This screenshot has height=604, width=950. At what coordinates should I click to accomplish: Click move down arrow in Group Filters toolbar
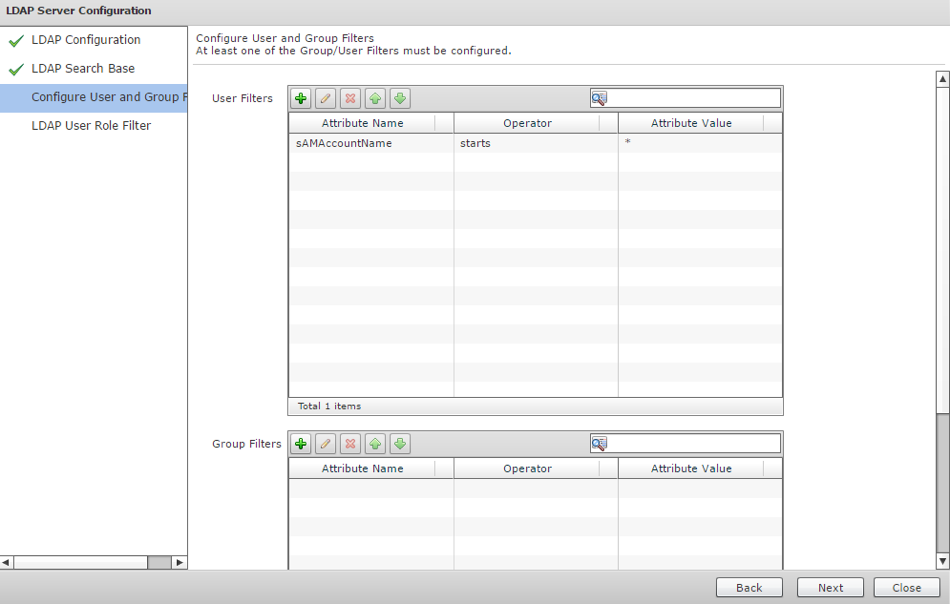coord(400,444)
